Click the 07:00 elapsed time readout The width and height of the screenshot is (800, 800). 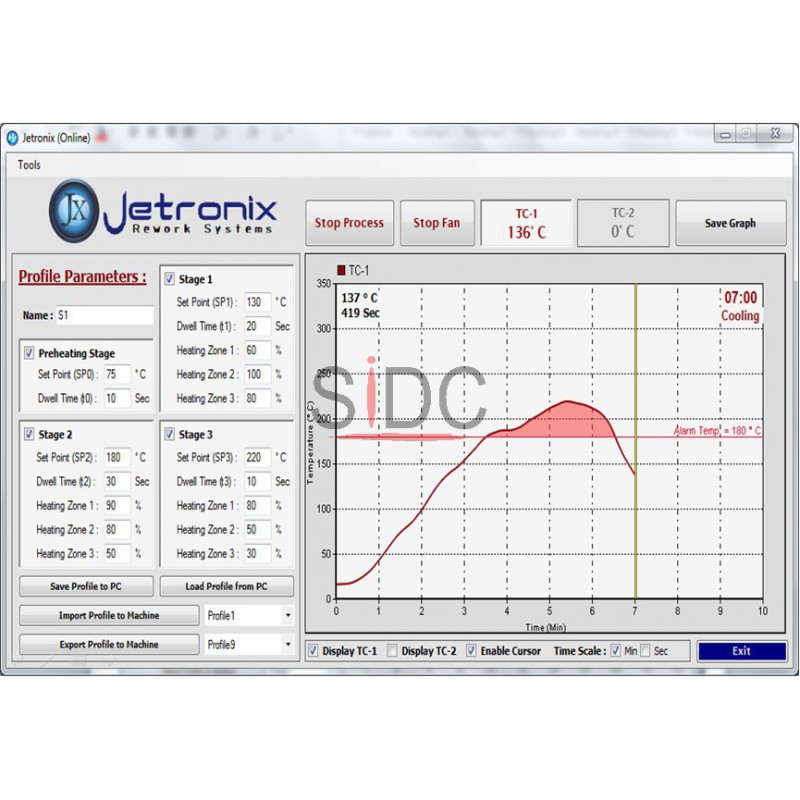coord(741,297)
